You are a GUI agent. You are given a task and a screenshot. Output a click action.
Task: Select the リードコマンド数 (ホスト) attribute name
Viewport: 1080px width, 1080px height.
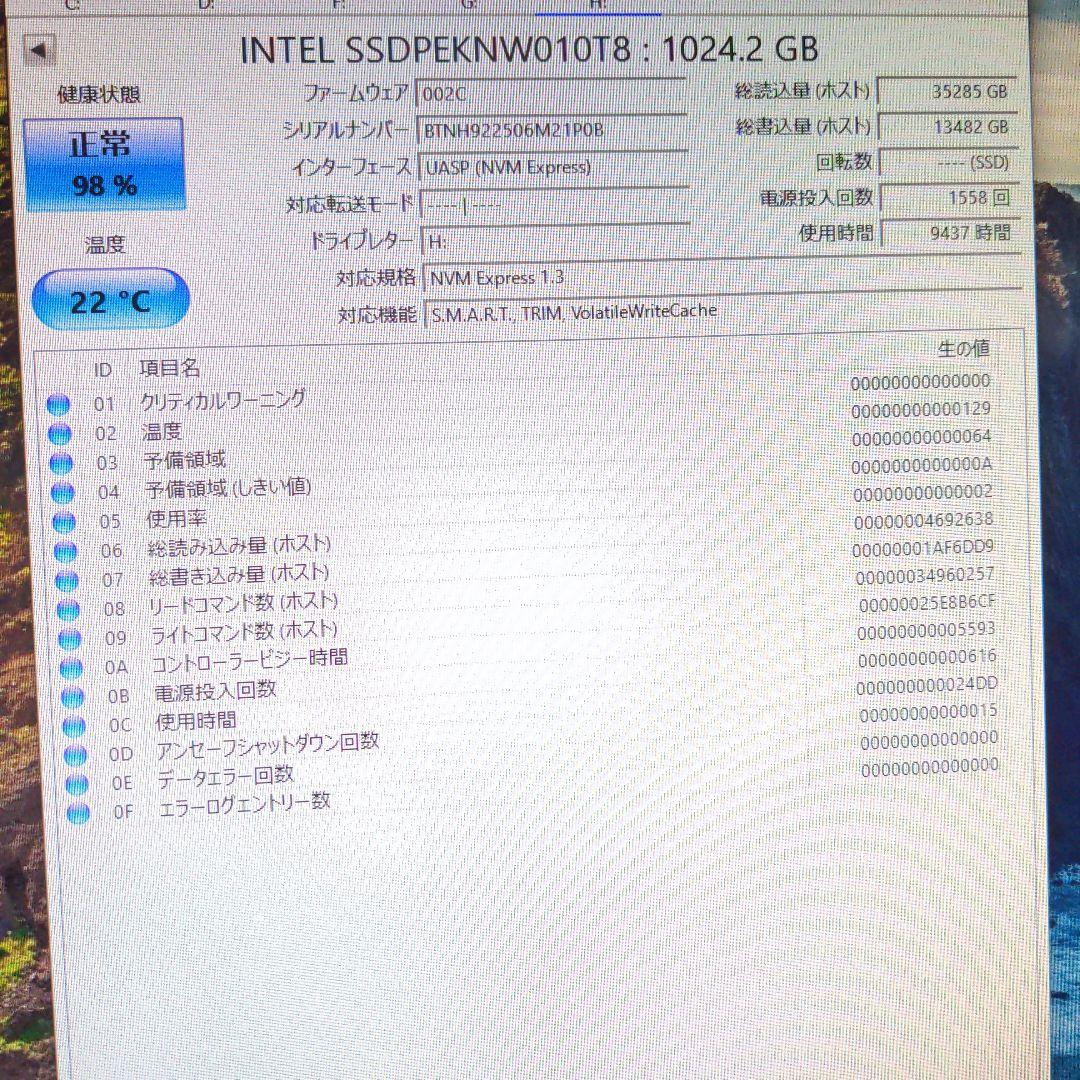click(243, 603)
